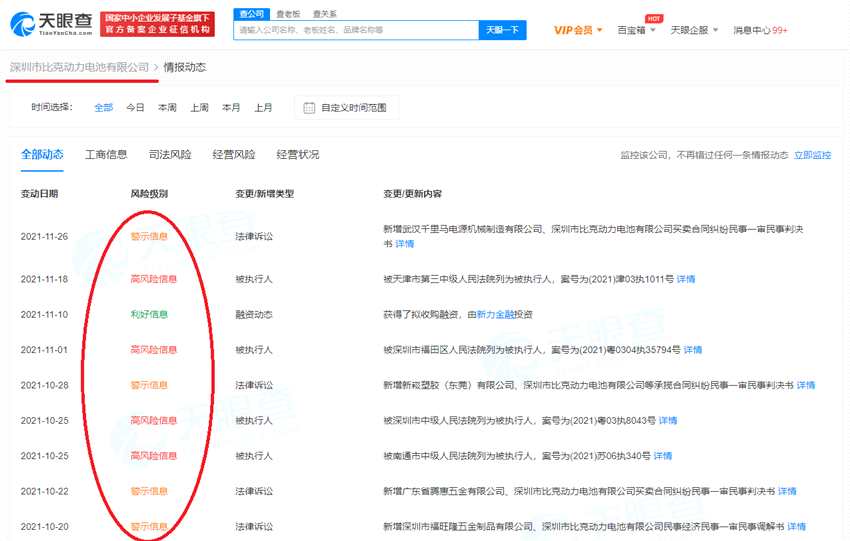Click 法律诉讼 type on 2021-10-28 row
The height and width of the screenshot is (541, 850).
(x=254, y=385)
